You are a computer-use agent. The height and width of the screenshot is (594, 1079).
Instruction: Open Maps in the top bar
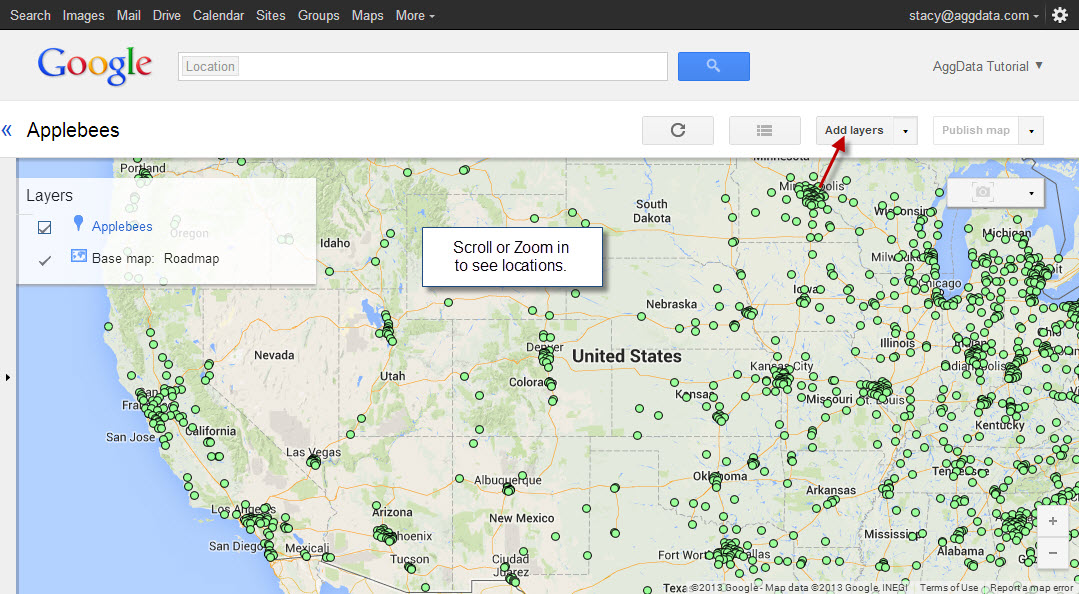pyautogui.click(x=367, y=15)
